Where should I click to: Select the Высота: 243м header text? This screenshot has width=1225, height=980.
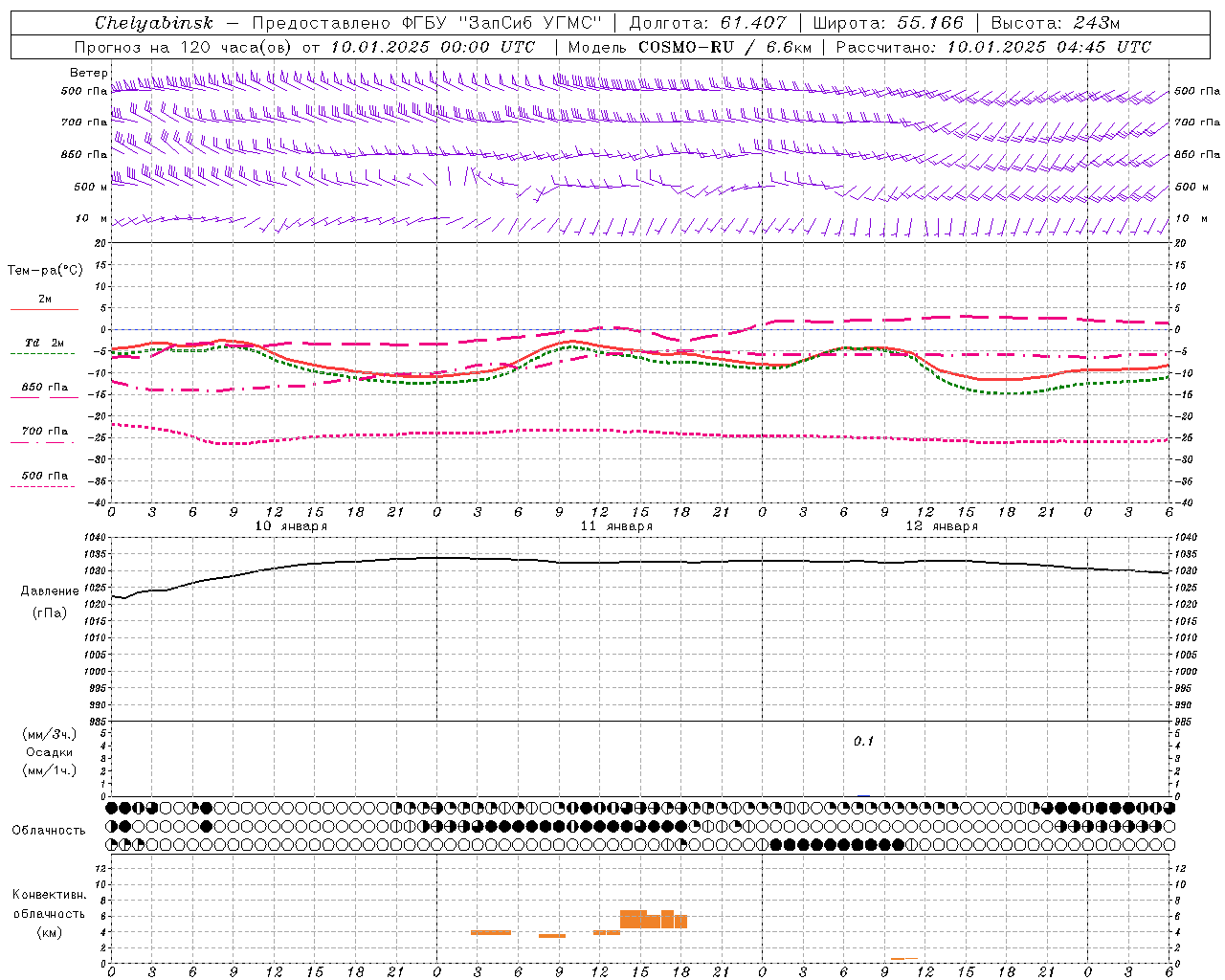click(1055, 23)
